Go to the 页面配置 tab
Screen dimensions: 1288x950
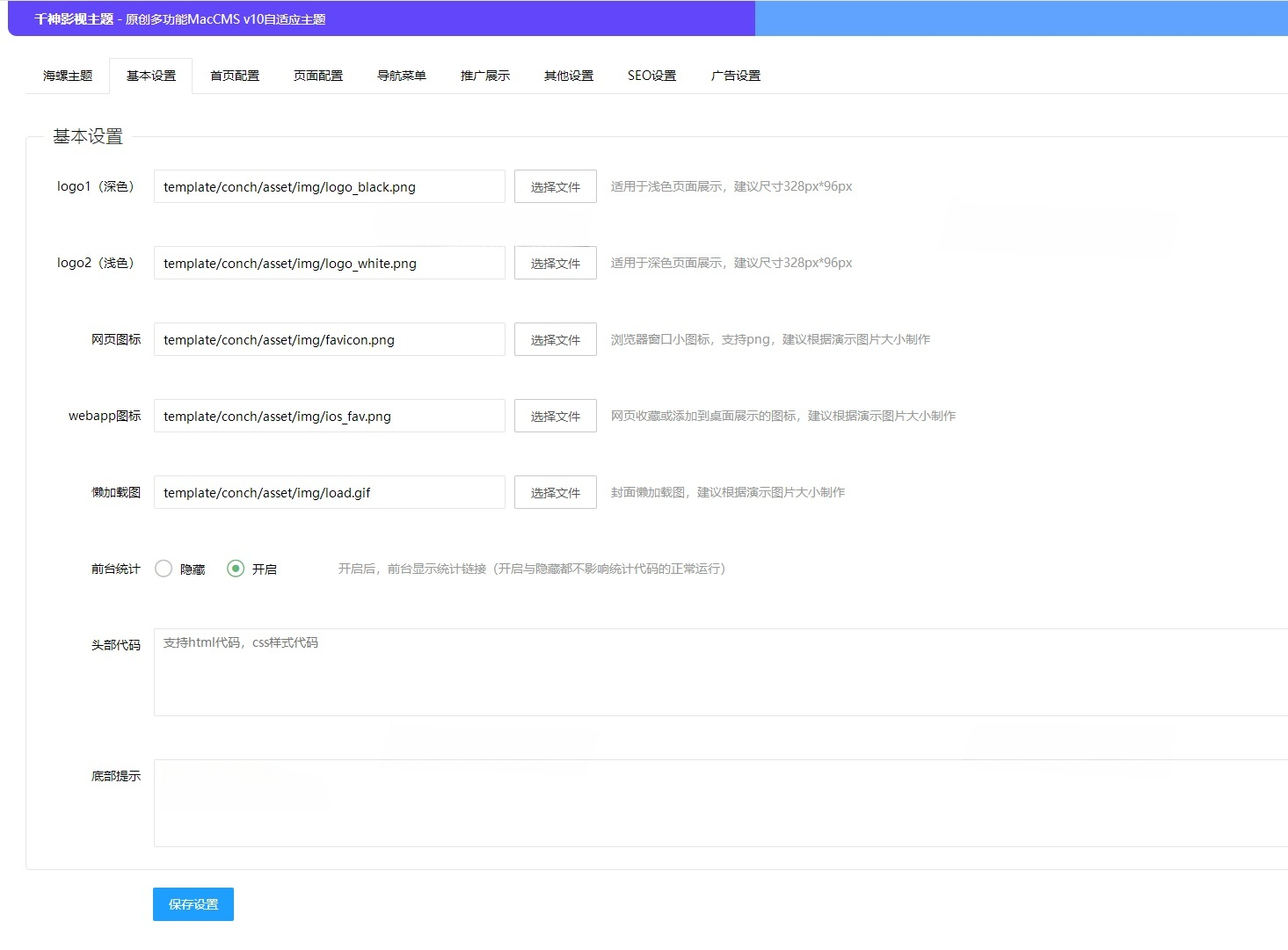[x=318, y=76]
